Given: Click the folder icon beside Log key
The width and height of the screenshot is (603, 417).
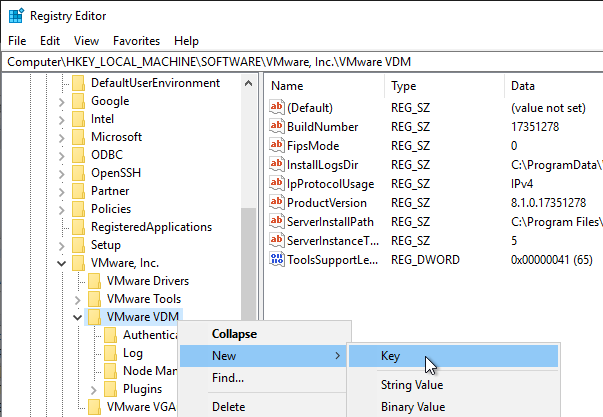Looking at the screenshot, I should click(111, 353).
